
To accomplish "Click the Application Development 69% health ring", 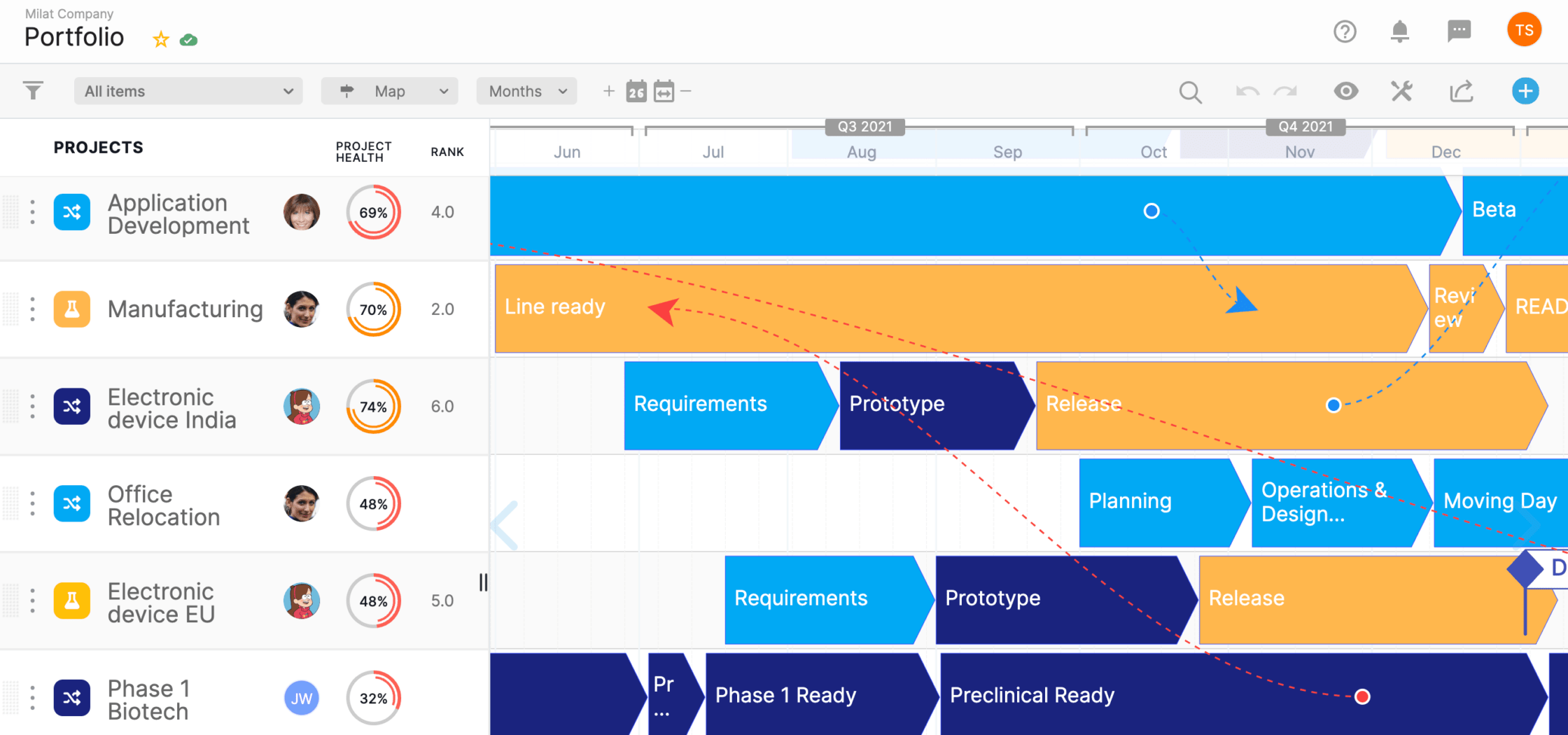I will (374, 212).
